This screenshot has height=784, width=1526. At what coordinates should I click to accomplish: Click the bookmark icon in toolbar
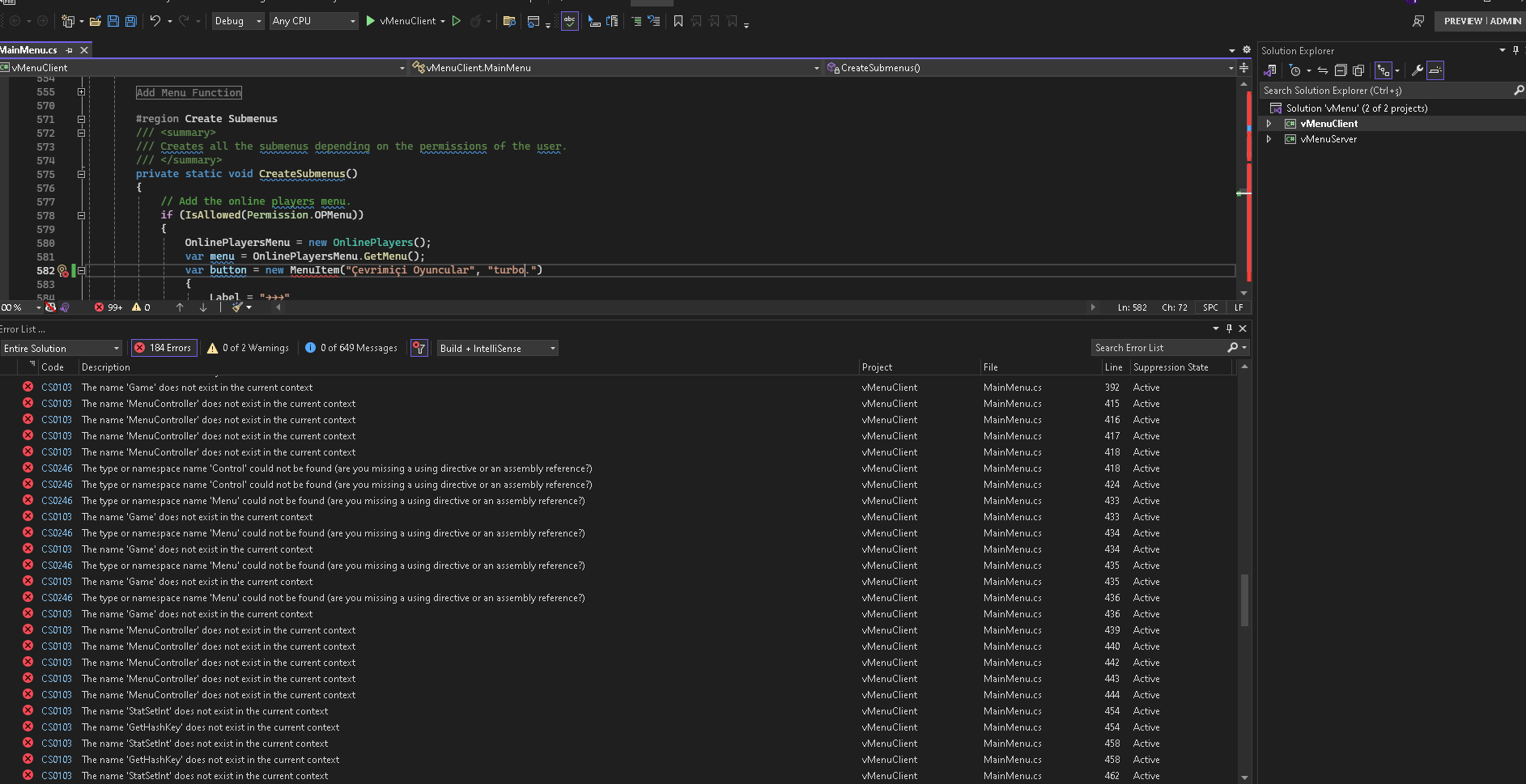678,21
